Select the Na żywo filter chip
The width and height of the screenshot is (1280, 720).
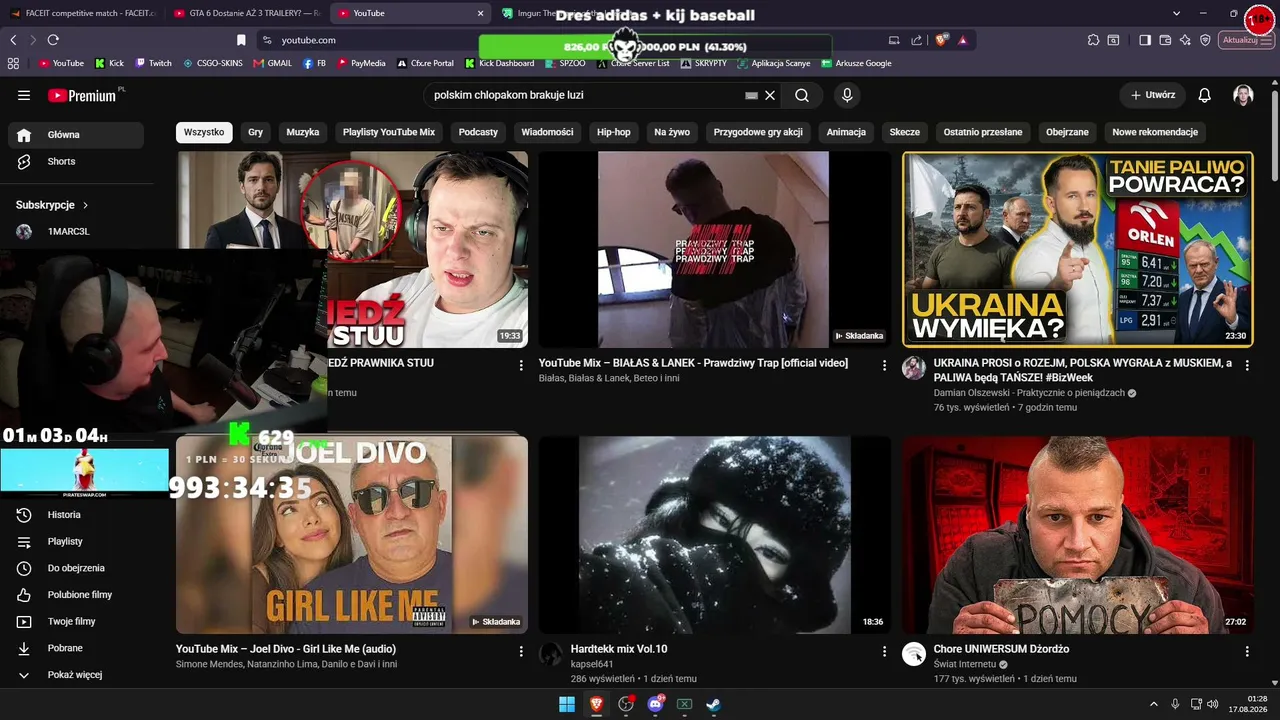pyautogui.click(x=672, y=132)
